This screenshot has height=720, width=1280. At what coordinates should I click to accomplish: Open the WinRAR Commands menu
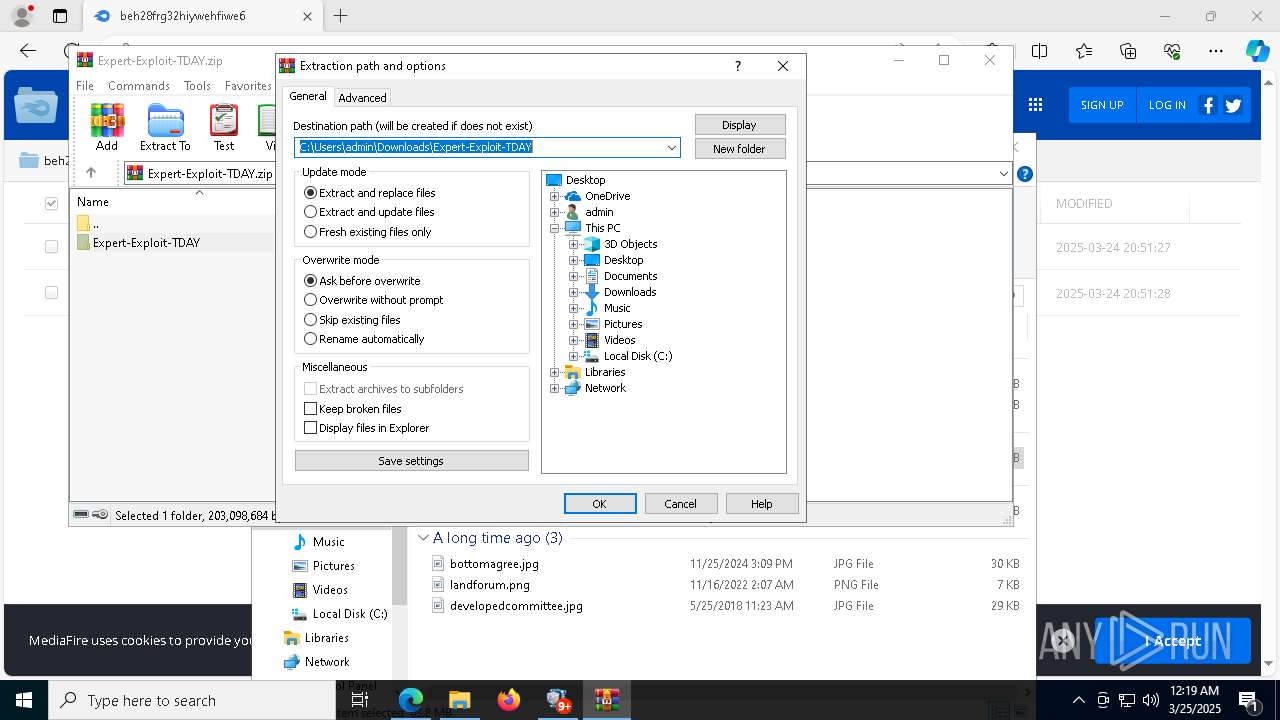[x=139, y=86]
